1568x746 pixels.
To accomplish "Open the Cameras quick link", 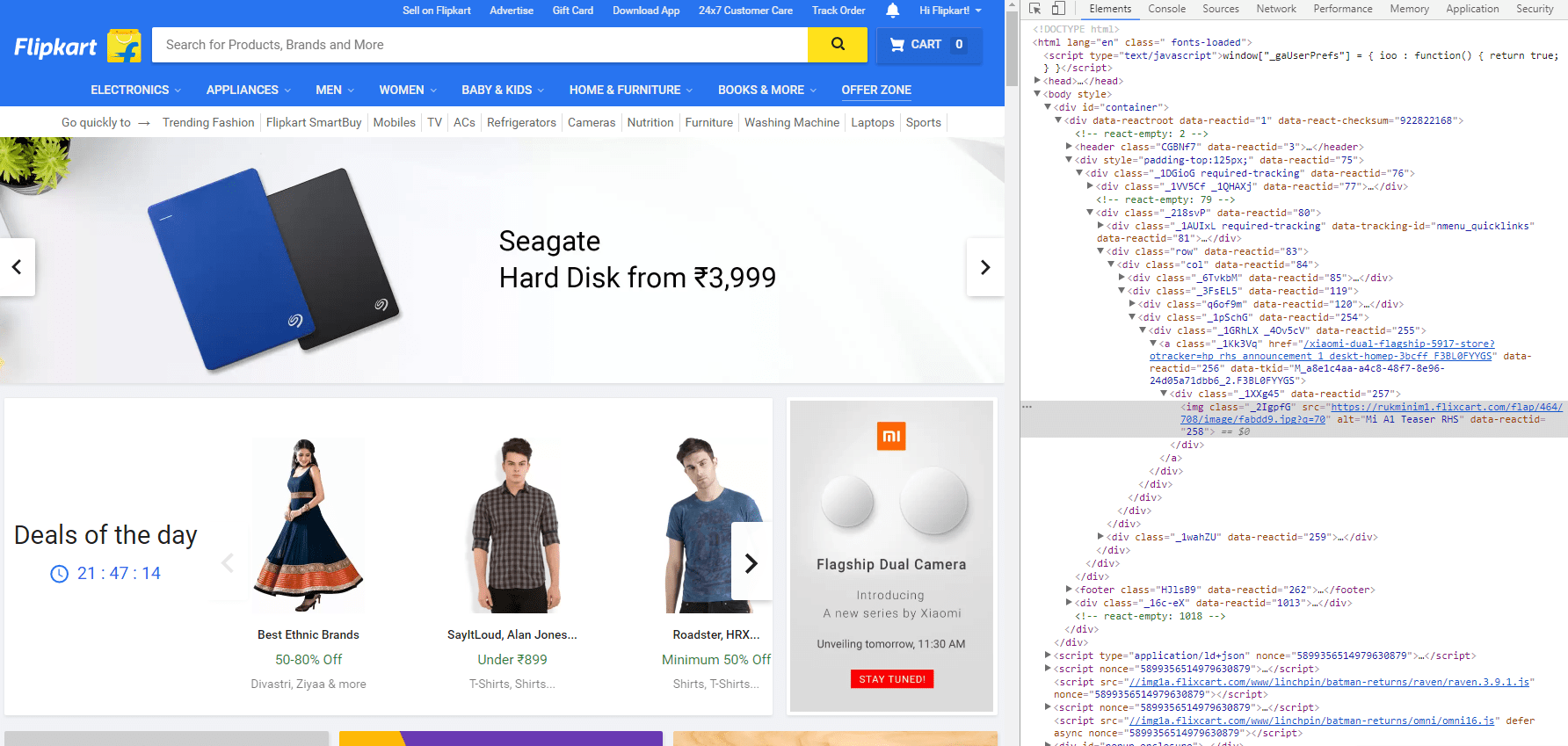I will 592,122.
